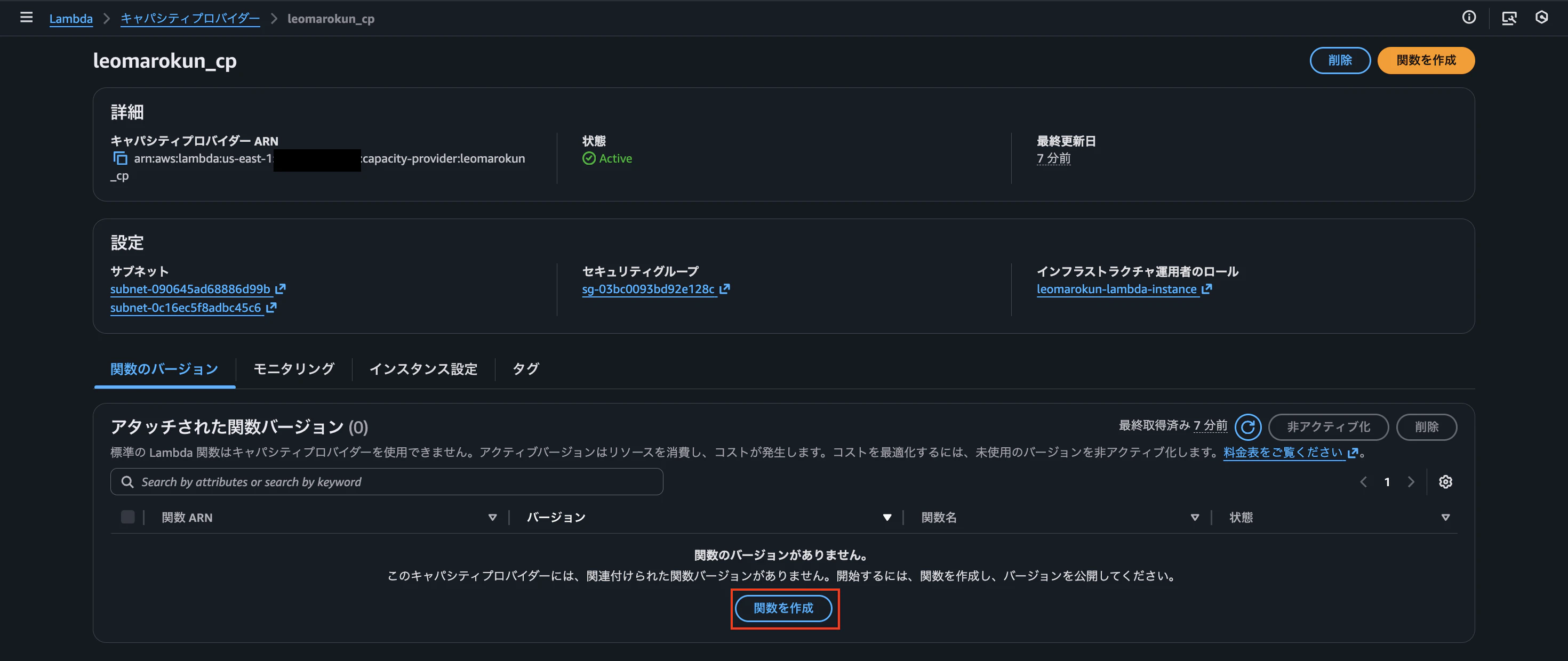Click the hexagon settings icon in the top bar
Image resolution: width=1568 pixels, height=661 pixels.
(1541, 18)
